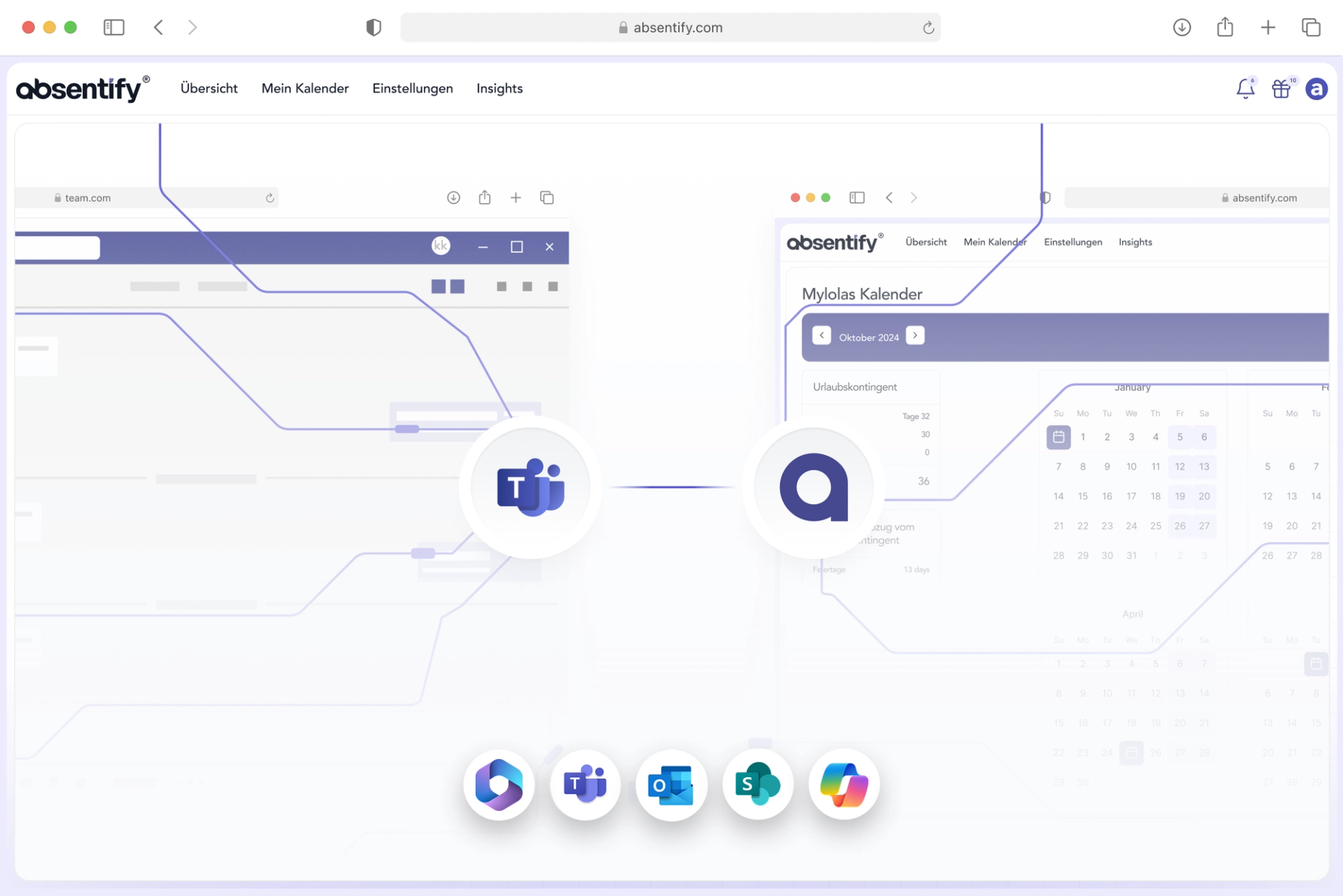The height and width of the screenshot is (896, 1343).
Task: Click the large absentify logo circle
Action: (x=813, y=487)
